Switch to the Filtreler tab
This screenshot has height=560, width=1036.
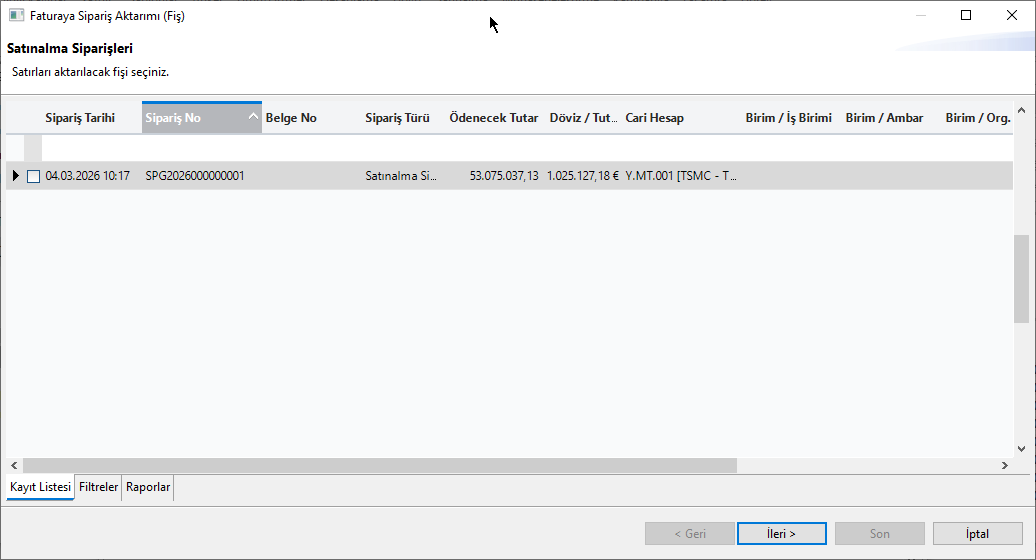[98, 488]
